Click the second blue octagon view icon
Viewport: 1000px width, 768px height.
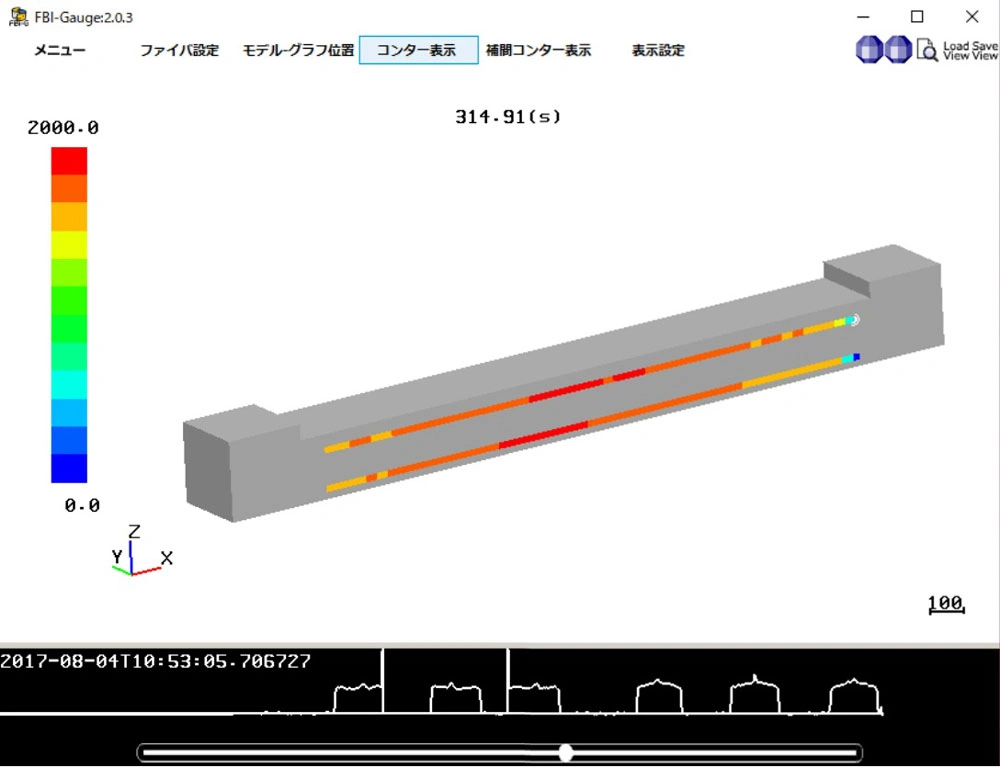(899, 49)
